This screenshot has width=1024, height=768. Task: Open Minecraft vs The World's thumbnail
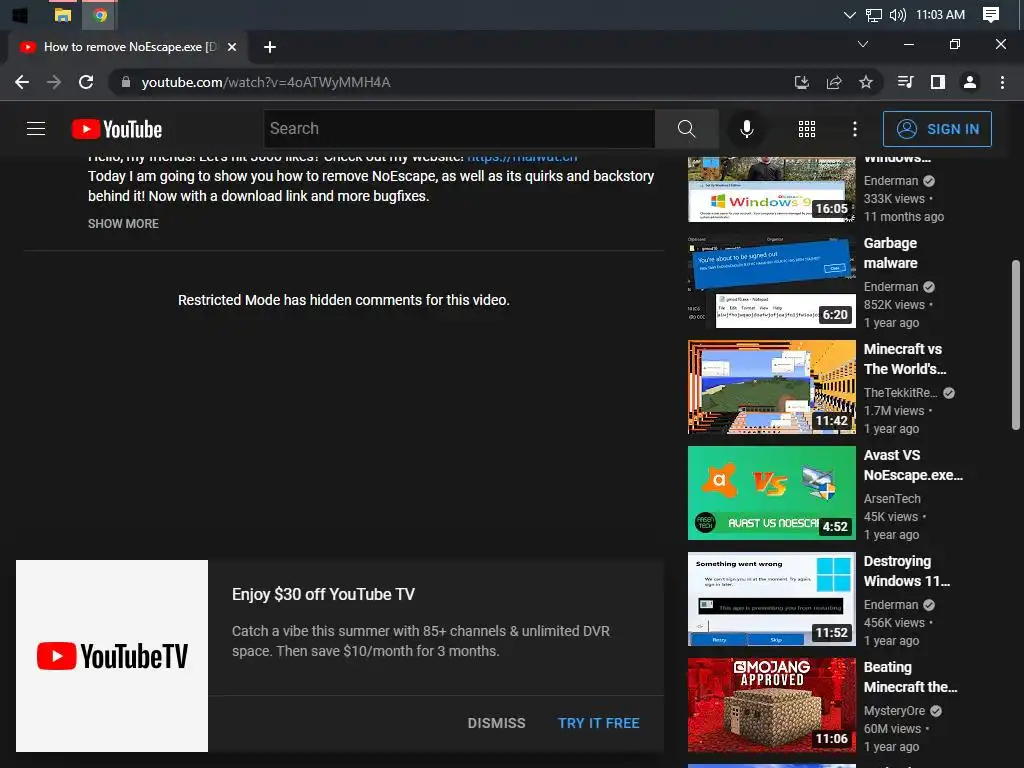[771, 387]
